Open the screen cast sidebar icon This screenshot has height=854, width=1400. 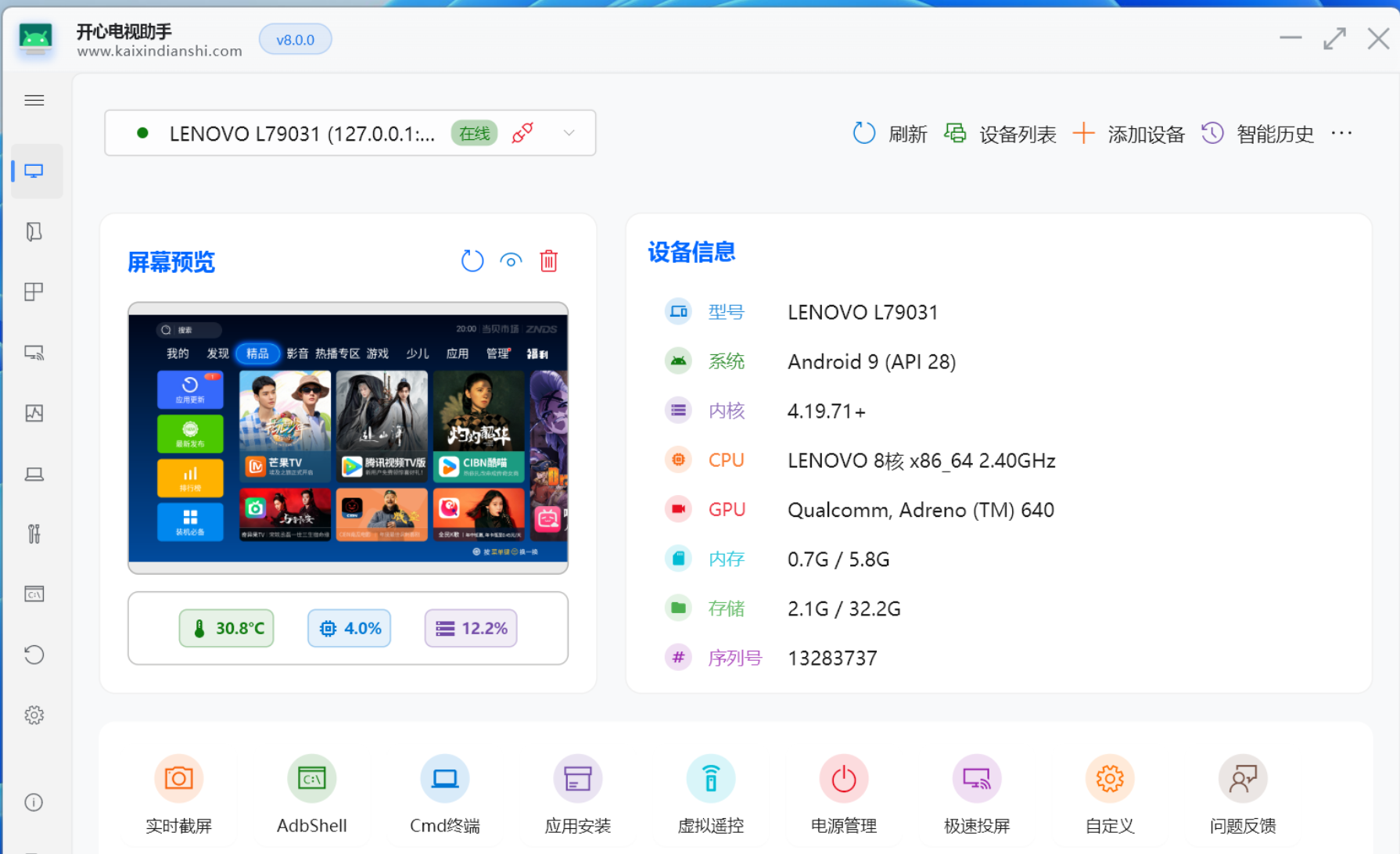coord(34,353)
